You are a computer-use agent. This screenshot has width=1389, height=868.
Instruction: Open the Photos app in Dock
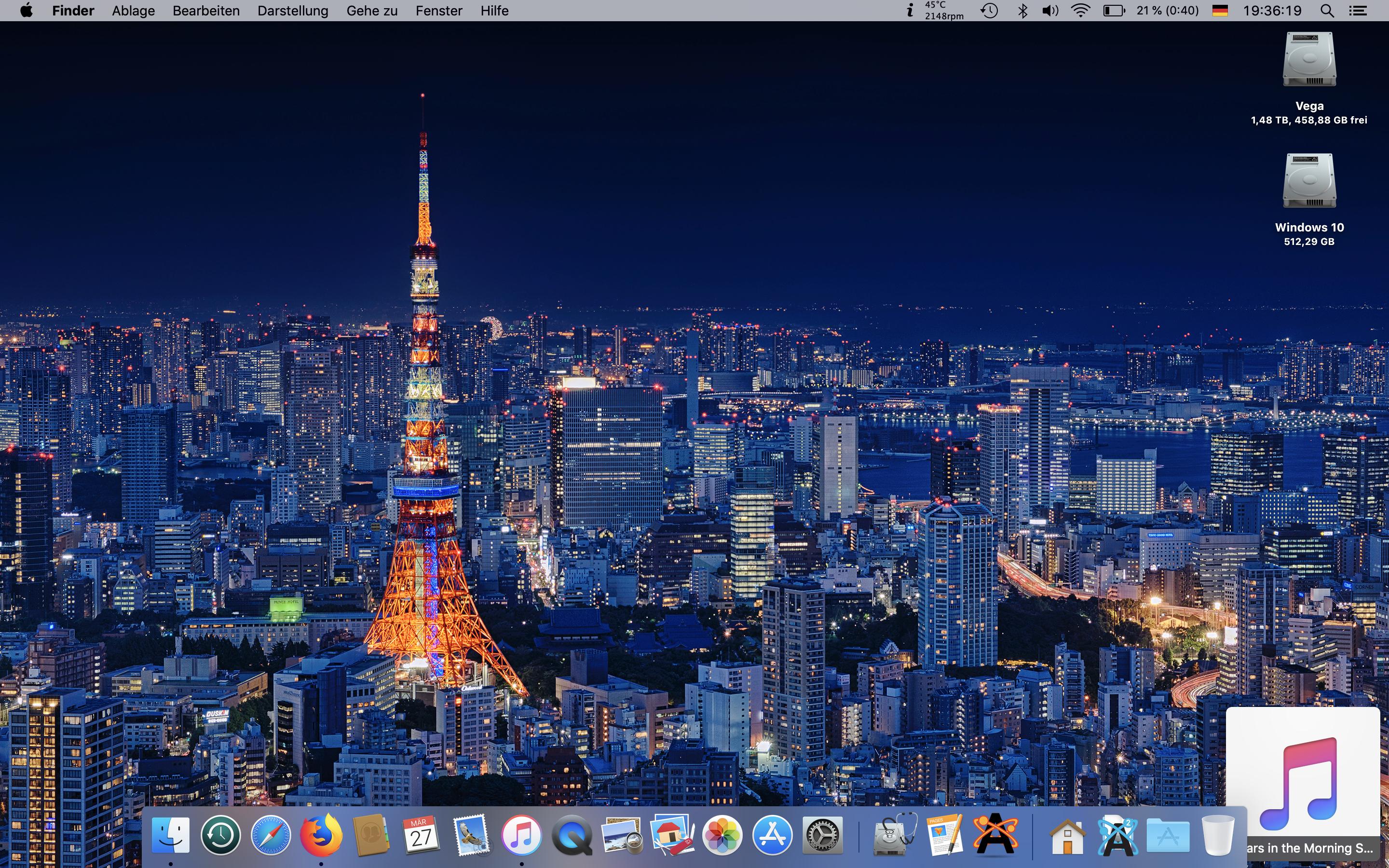point(722,835)
